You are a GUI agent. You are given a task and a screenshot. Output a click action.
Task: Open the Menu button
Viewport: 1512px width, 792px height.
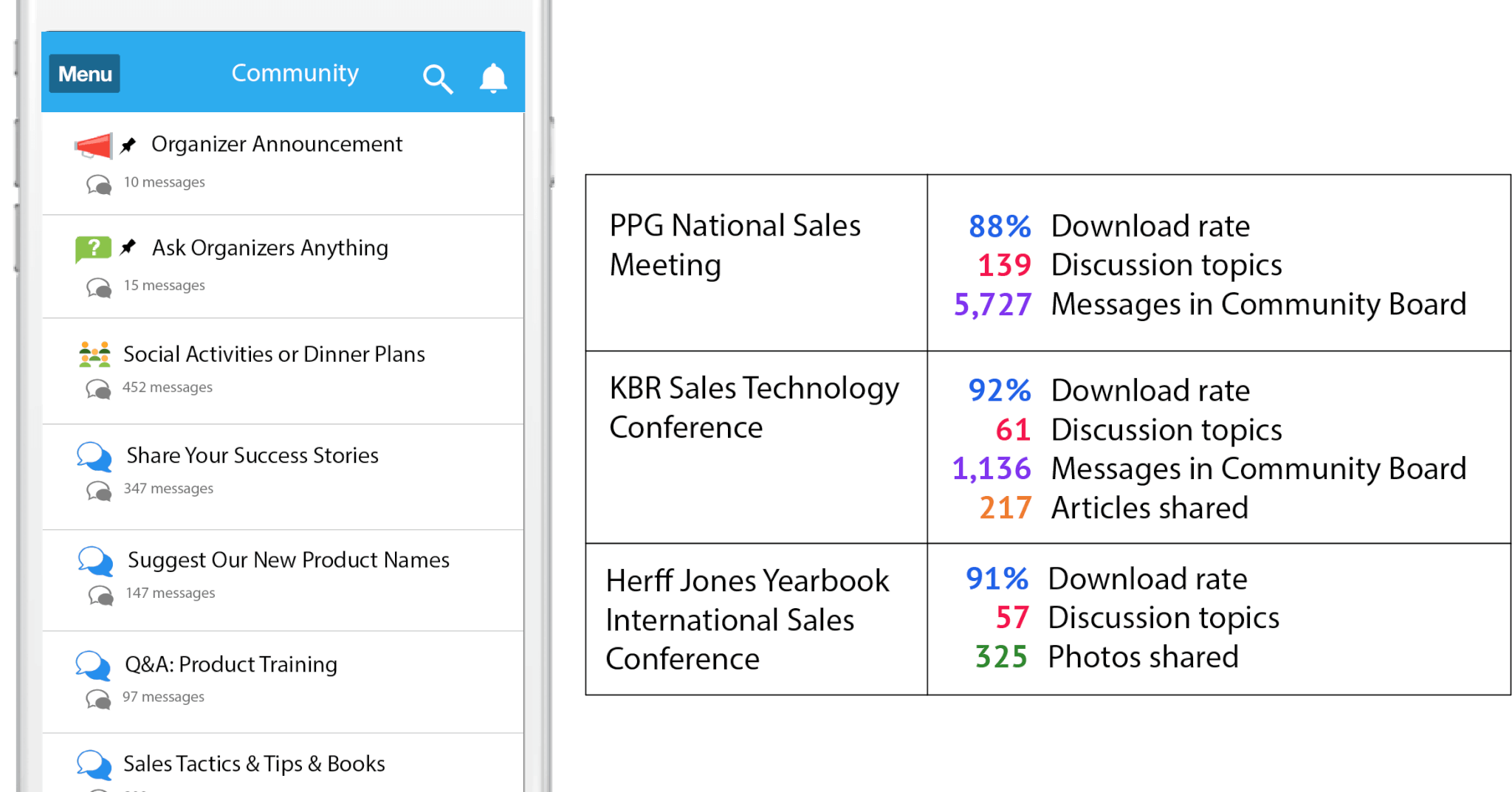coord(84,74)
